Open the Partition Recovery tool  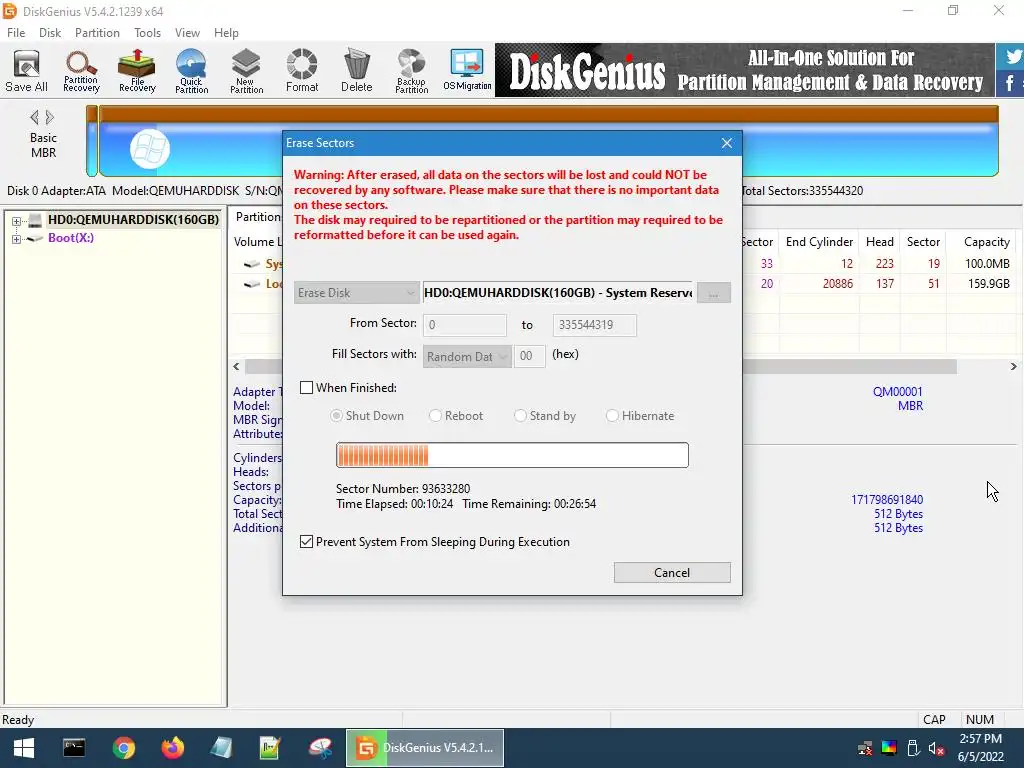82,70
